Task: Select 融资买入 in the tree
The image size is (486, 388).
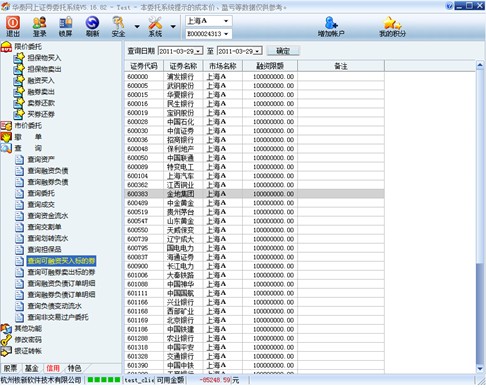Action: pyautogui.click(x=41, y=80)
